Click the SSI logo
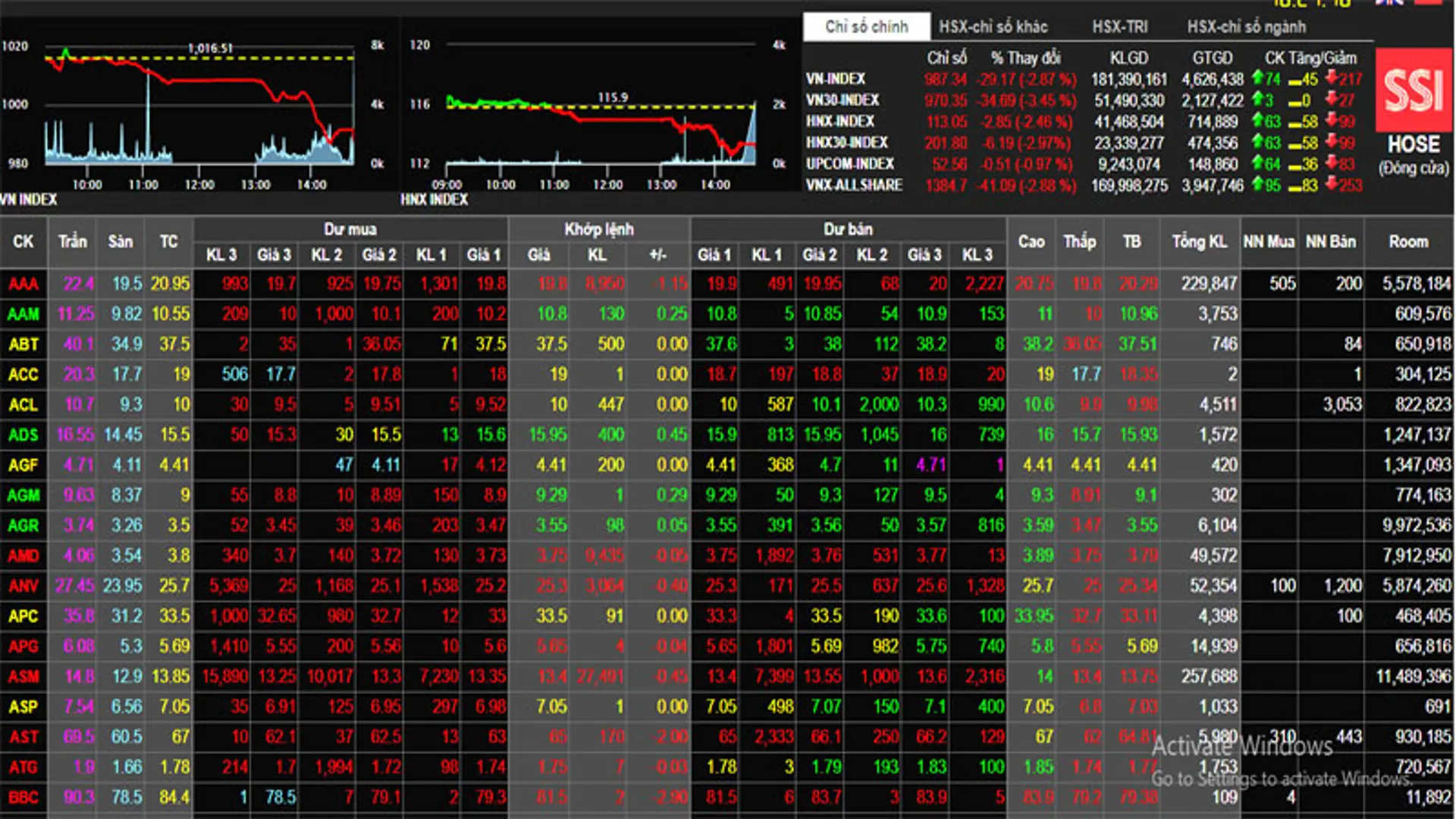 tap(1414, 90)
